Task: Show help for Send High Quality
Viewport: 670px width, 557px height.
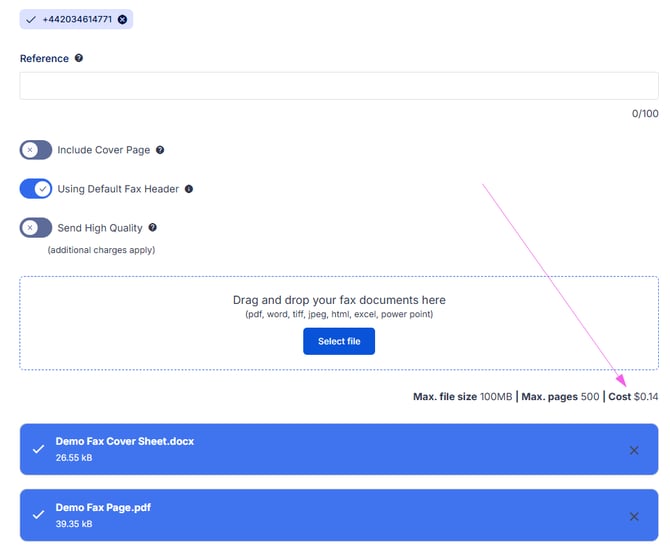Action: (153, 228)
